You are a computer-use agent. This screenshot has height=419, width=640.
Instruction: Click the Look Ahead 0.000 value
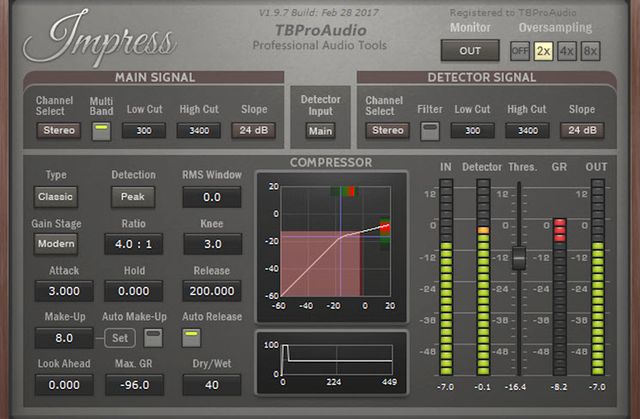64,385
